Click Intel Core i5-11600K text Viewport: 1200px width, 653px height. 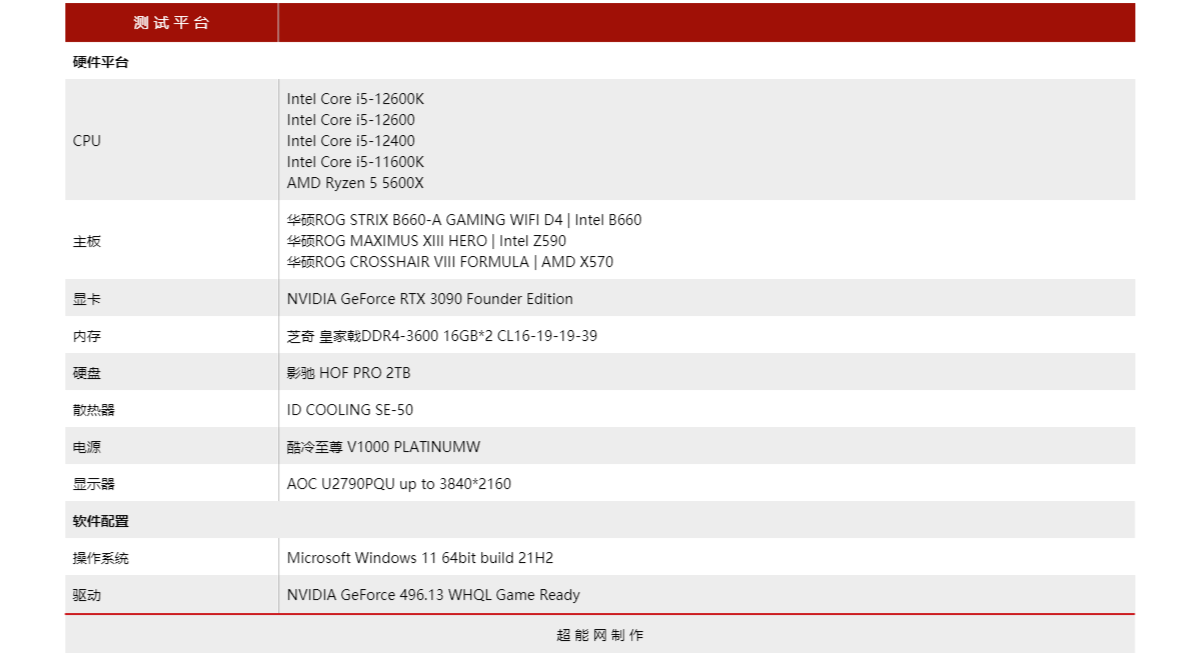click(x=356, y=162)
